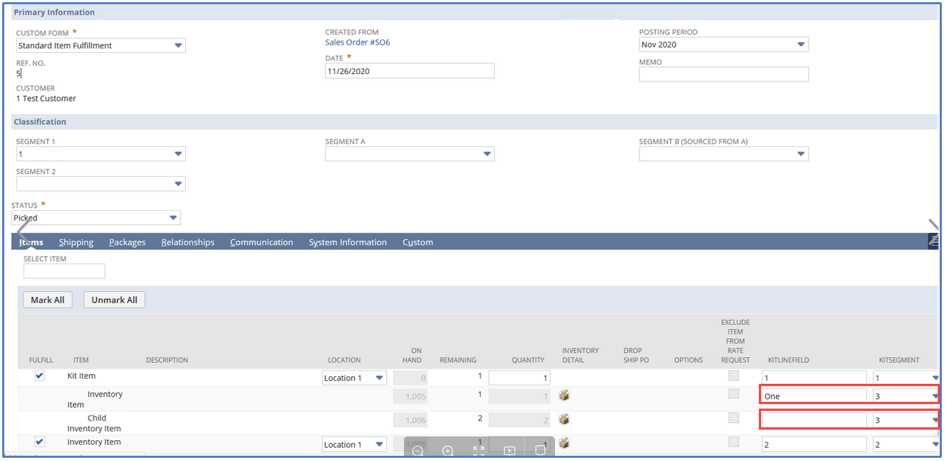This screenshot has height=461, width=947.
Task: Open inventory detail icon for Child Inventory Item
Action: tap(564, 419)
